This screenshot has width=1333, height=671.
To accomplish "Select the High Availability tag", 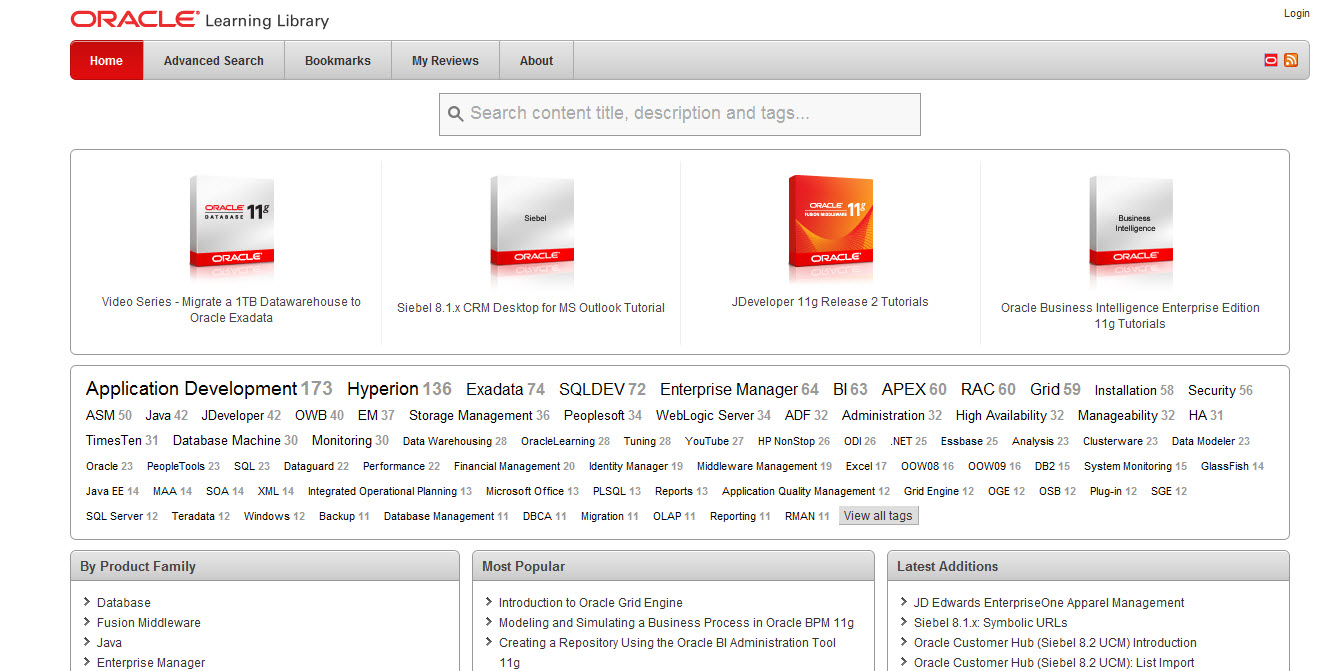I will pyautogui.click(x=1001, y=415).
